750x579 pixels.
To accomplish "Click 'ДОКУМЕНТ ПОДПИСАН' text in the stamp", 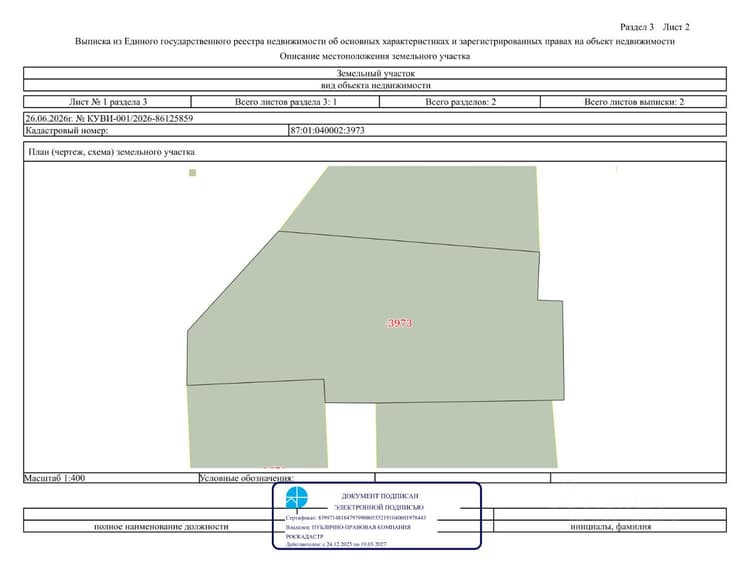I will [x=380, y=496].
